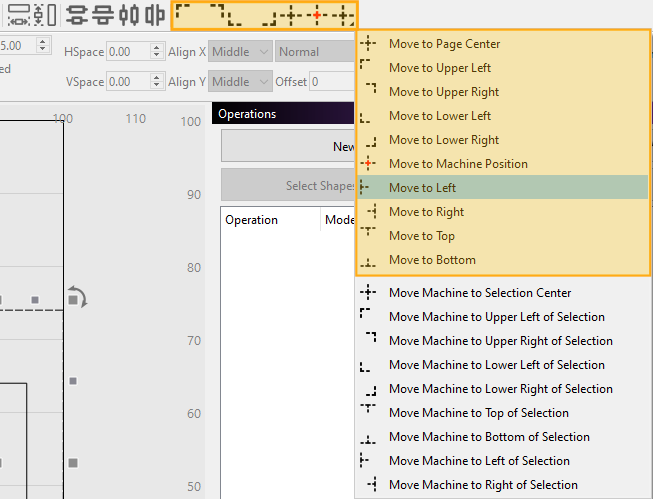
Task: Click the rotate handle icon on canvas
Action: (x=77, y=297)
